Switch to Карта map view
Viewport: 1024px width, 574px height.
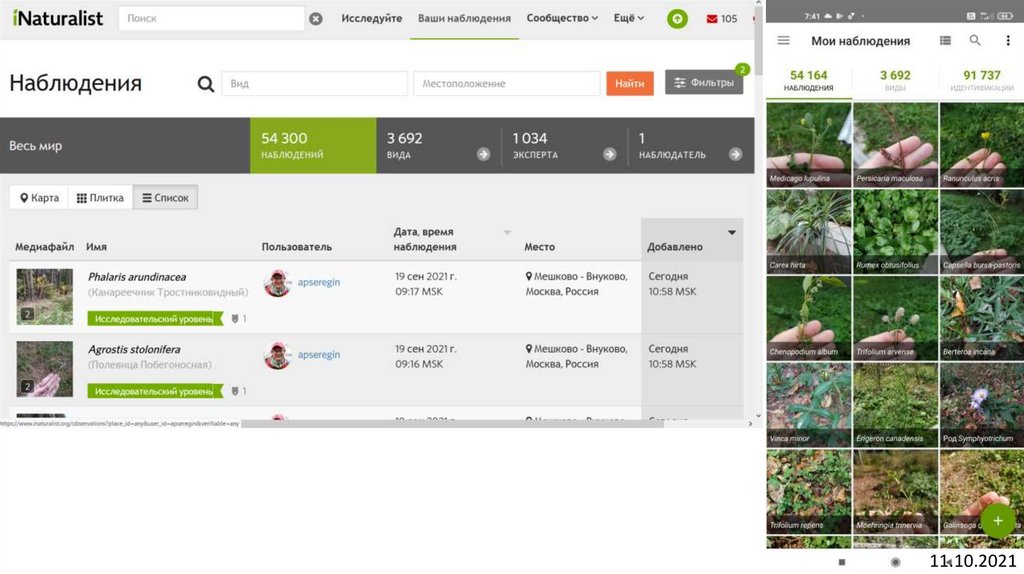point(39,198)
